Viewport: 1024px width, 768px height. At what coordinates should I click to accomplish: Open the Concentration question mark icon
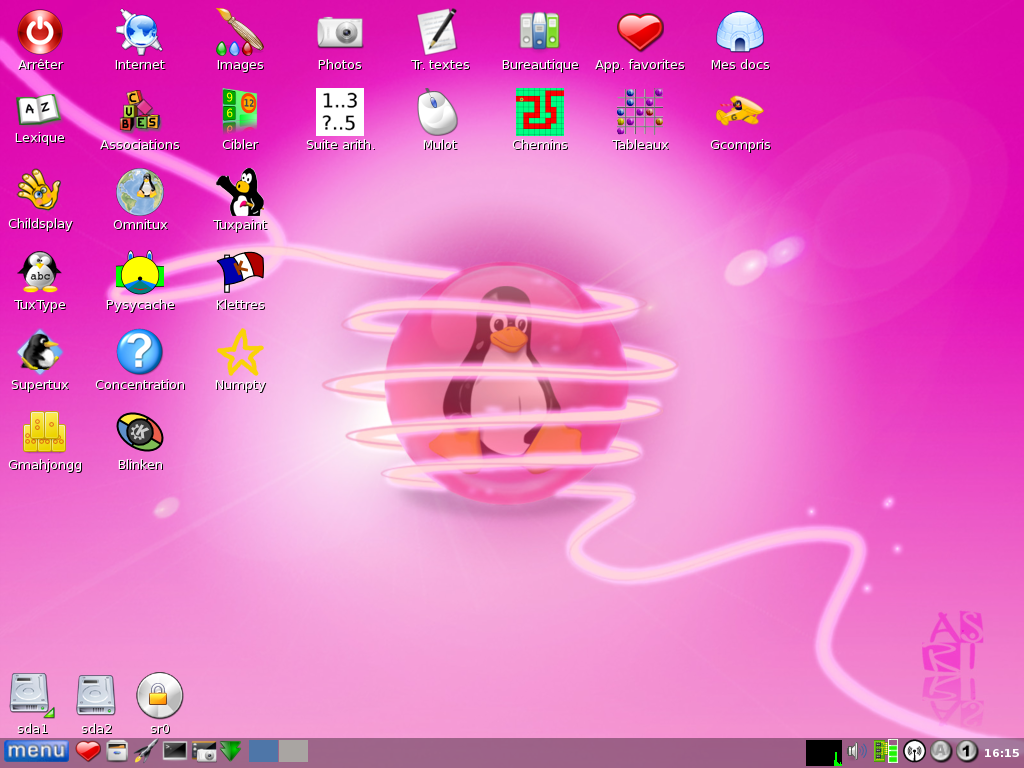tap(139, 352)
